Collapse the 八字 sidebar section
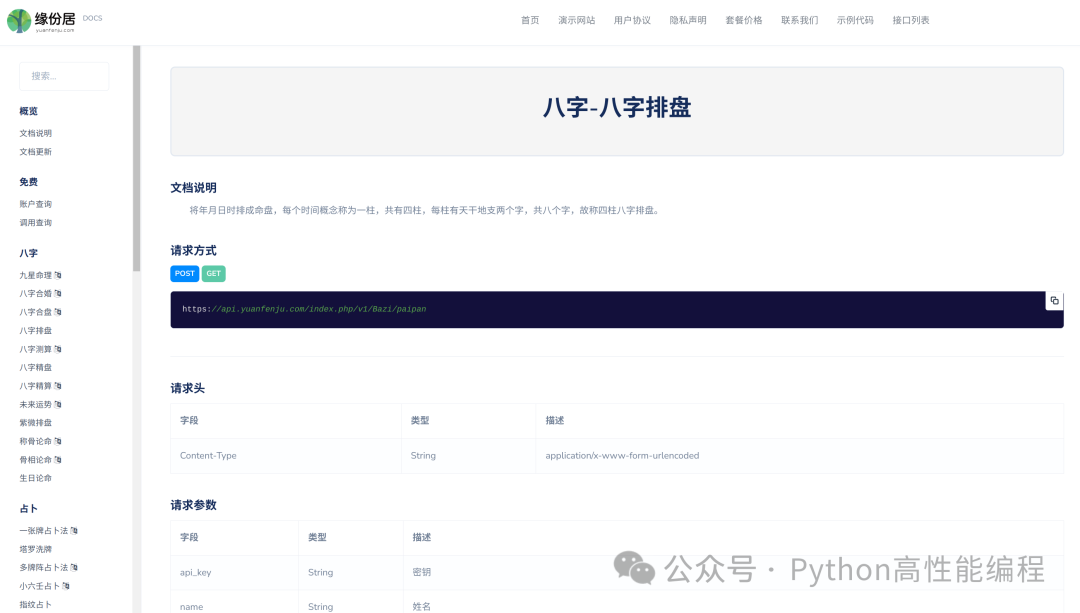Image resolution: width=1080 pixels, height=613 pixels. pos(29,253)
